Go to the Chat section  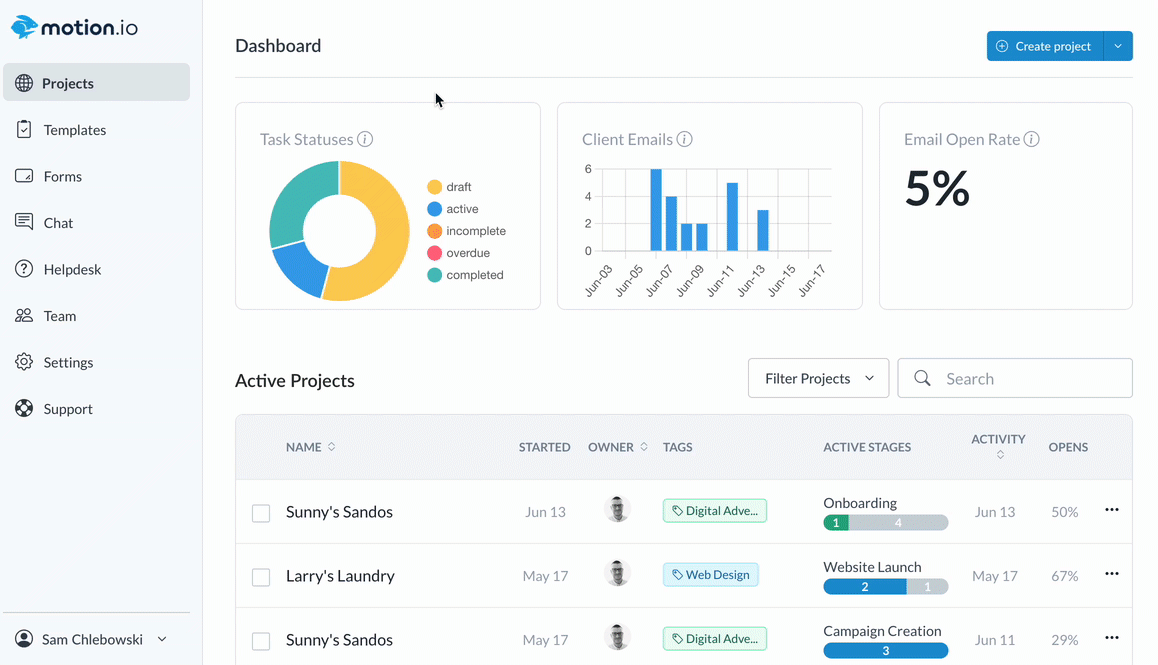tap(58, 223)
